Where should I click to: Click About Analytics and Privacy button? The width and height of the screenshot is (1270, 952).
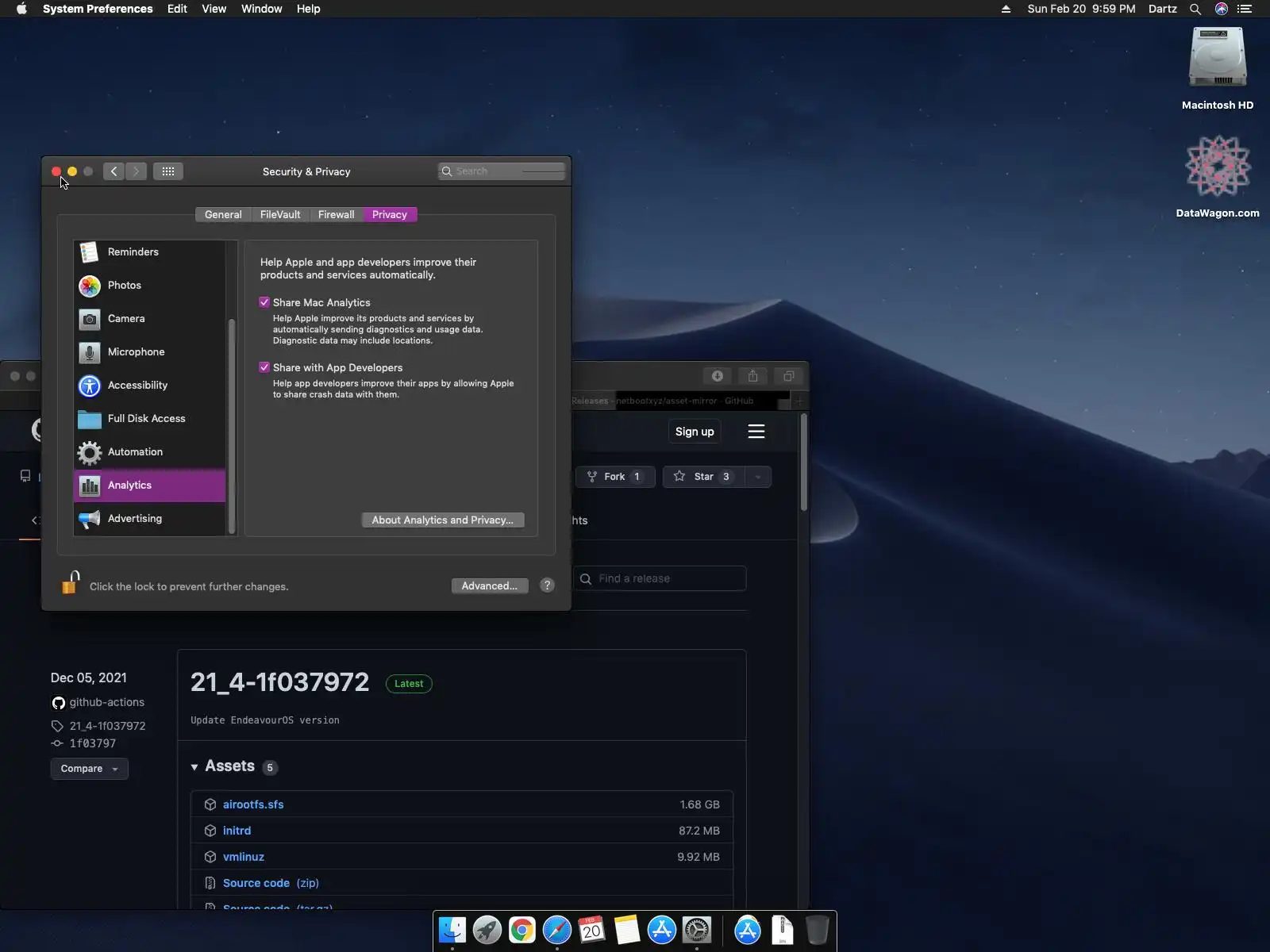tap(443, 520)
